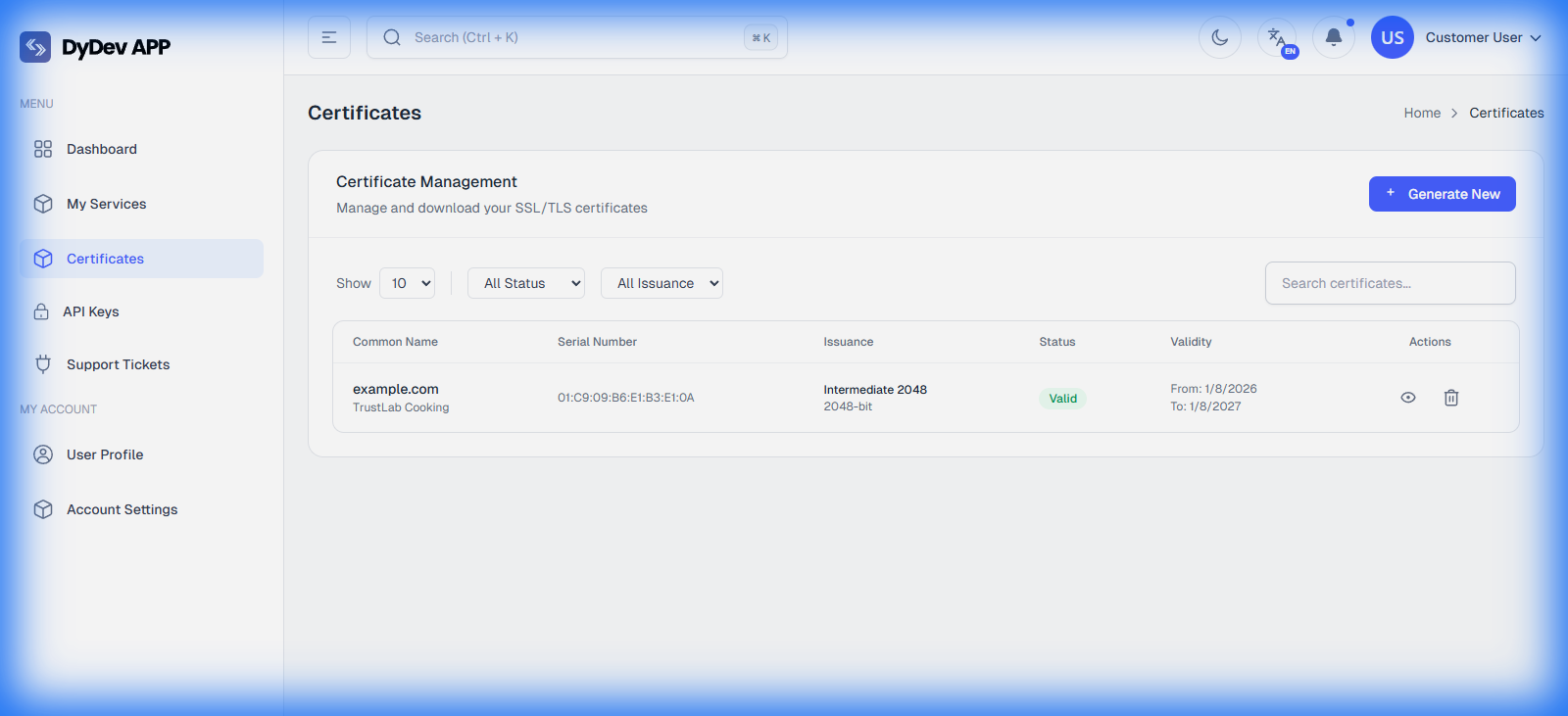The image size is (1568, 716).
Task: Collapse the sidebar with hamburger icon
Action: [x=329, y=37]
